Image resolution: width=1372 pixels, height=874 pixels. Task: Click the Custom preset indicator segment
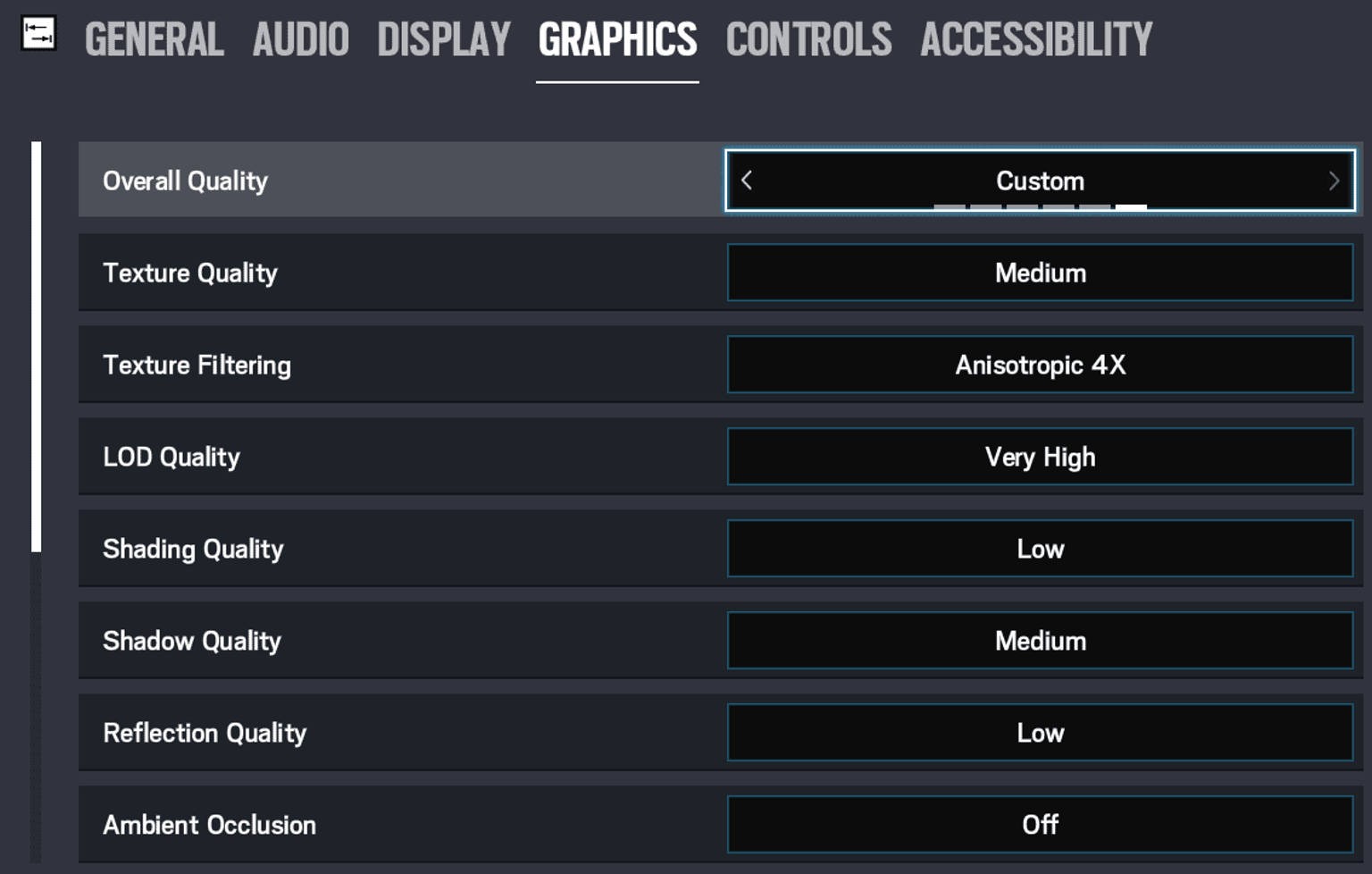(1131, 206)
